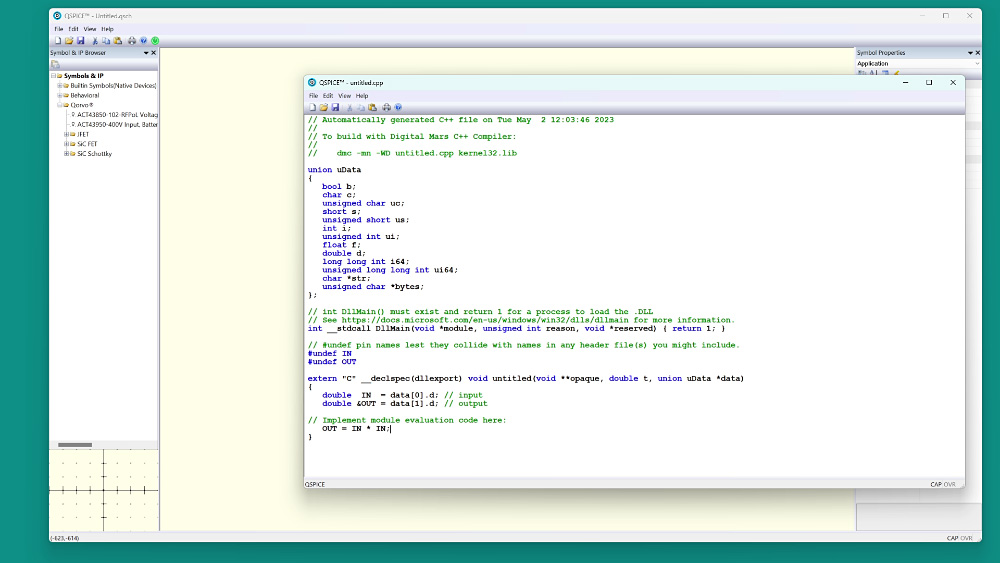Click QSPICE label in editor status bar

click(x=315, y=485)
